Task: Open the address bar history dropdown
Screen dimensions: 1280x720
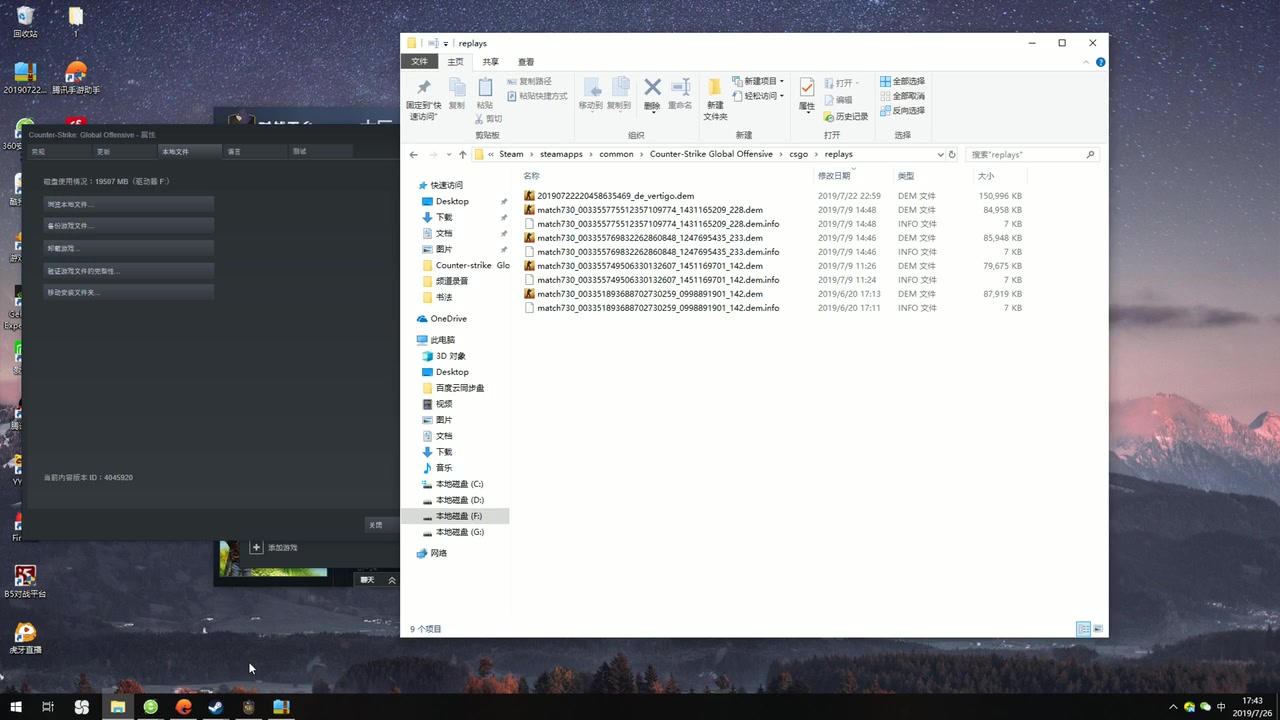Action: pos(940,155)
